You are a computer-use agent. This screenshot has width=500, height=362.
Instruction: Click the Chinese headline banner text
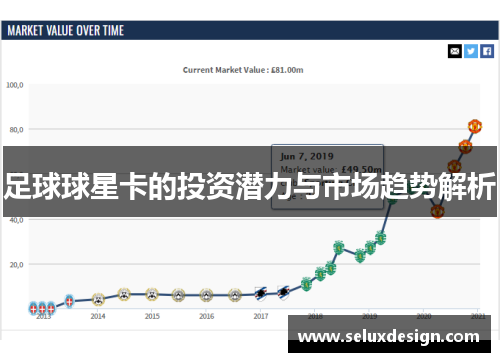pyautogui.click(x=250, y=186)
